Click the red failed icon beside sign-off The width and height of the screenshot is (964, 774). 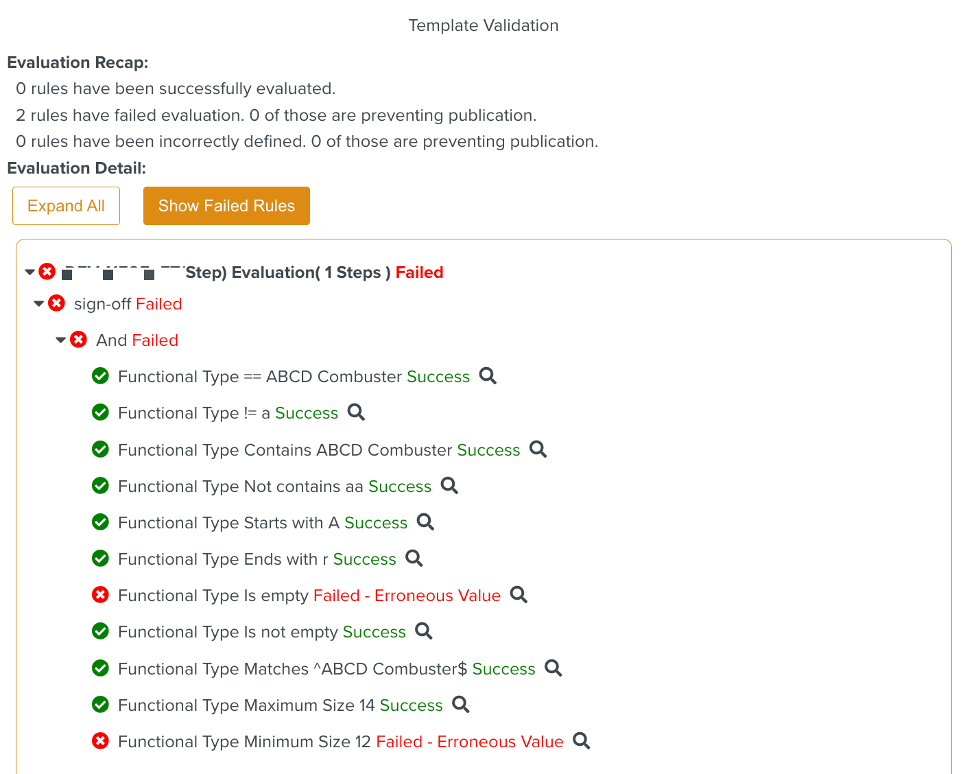pyautogui.click(x=57, y=303)
